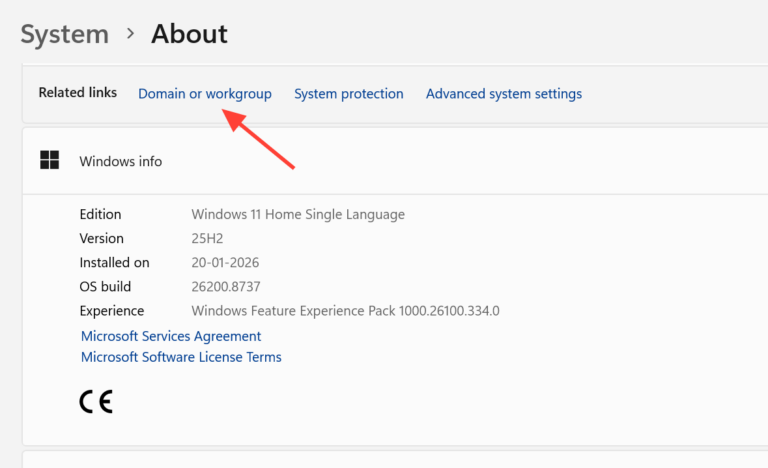Select the Installed on label

(115, 263)
